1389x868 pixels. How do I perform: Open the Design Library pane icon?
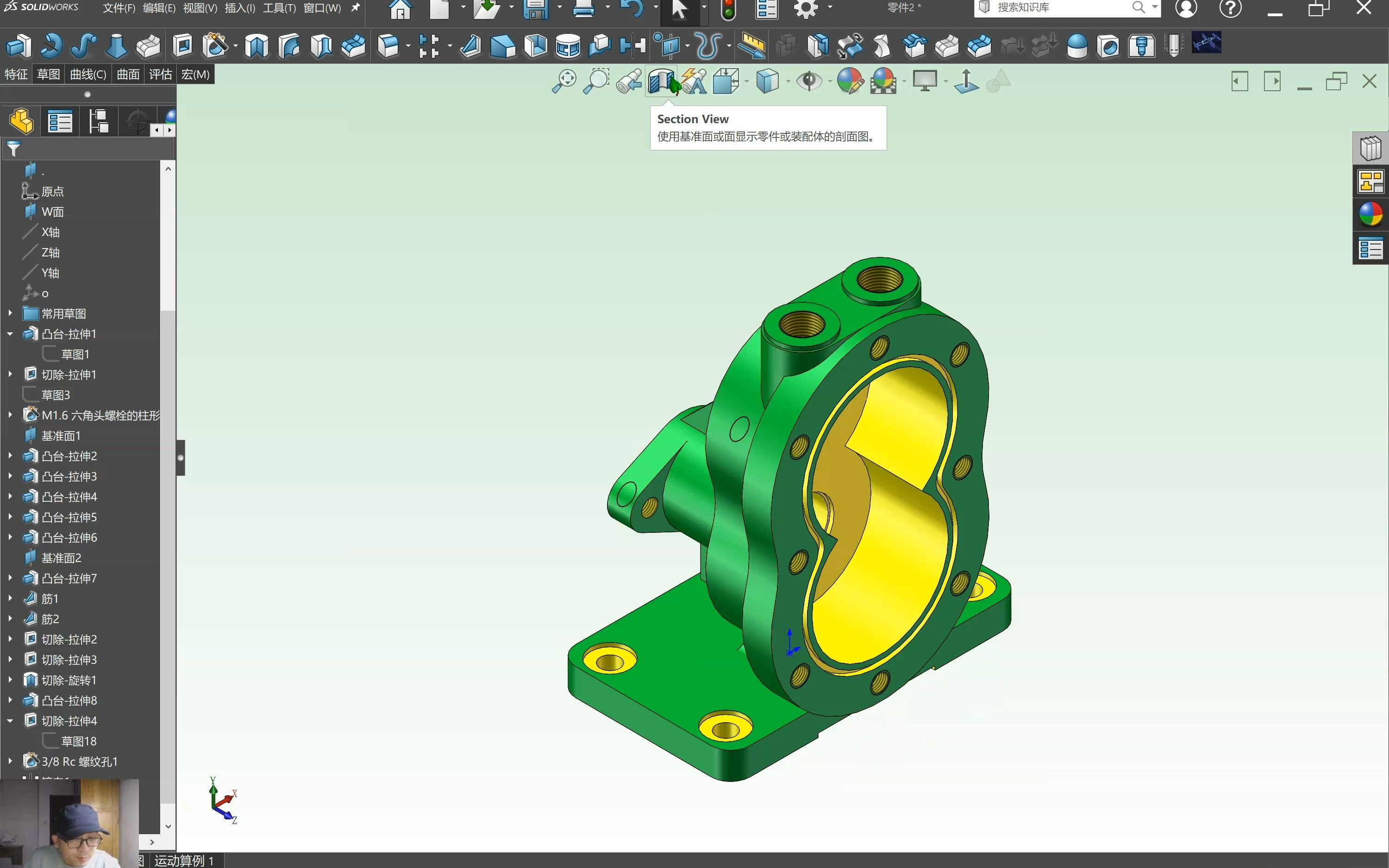1370,149
